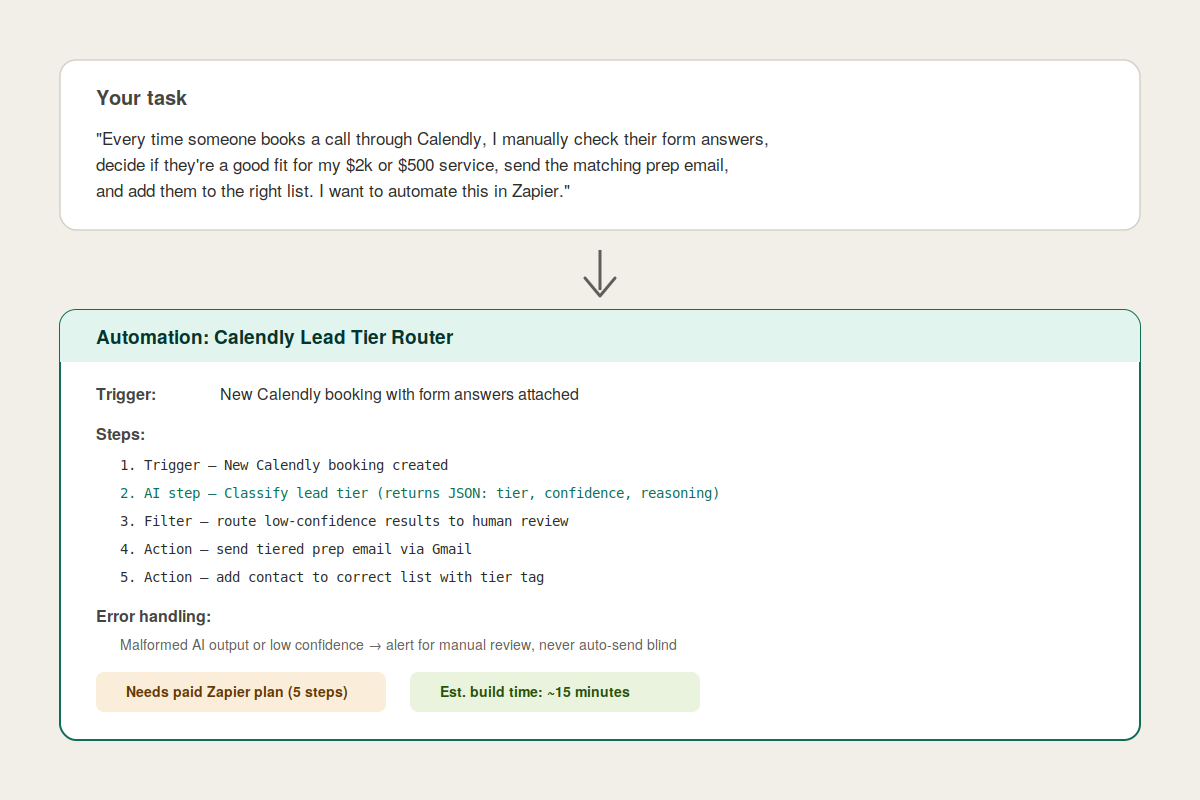The height and width of the screenshot is (800, 1200).
Task: Click the 'Est. build time: ~15 minutes' badge
Action: point(555,692)
